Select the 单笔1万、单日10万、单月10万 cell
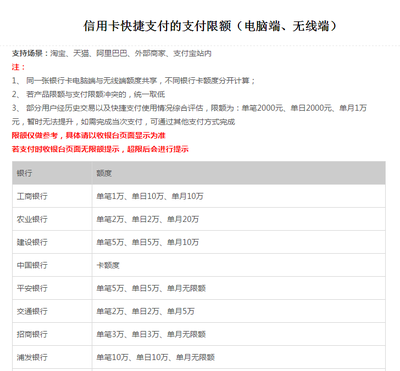 point(239,196)
